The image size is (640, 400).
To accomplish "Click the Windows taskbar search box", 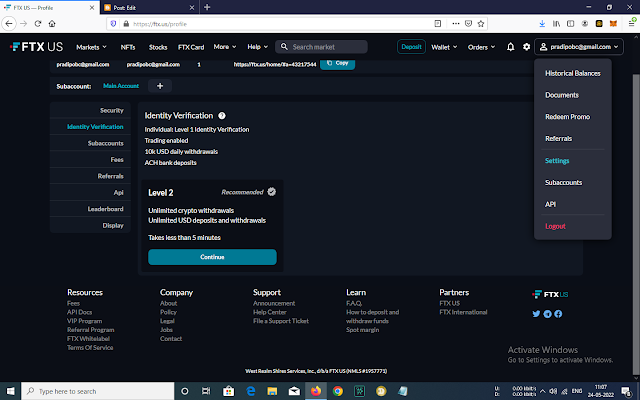I will 98,391.
